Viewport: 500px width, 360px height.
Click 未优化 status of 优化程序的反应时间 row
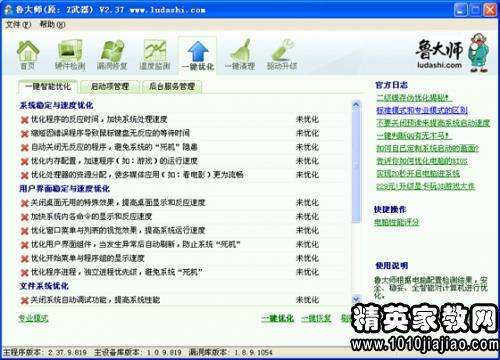[x=307, y=119]
